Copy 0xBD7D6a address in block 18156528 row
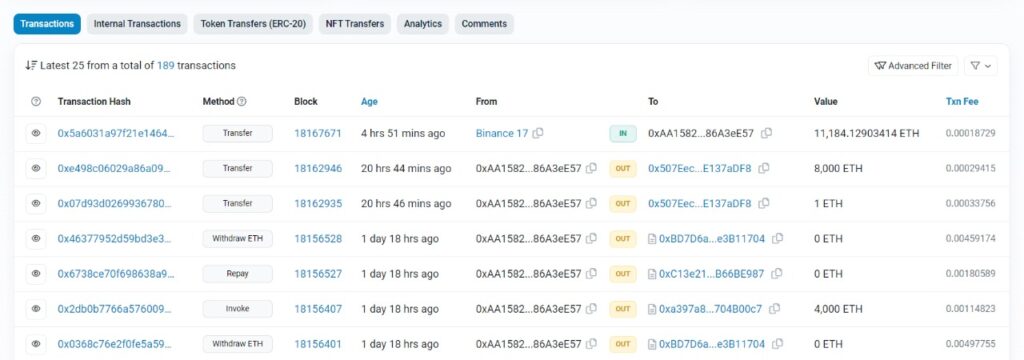 [777, 238]
